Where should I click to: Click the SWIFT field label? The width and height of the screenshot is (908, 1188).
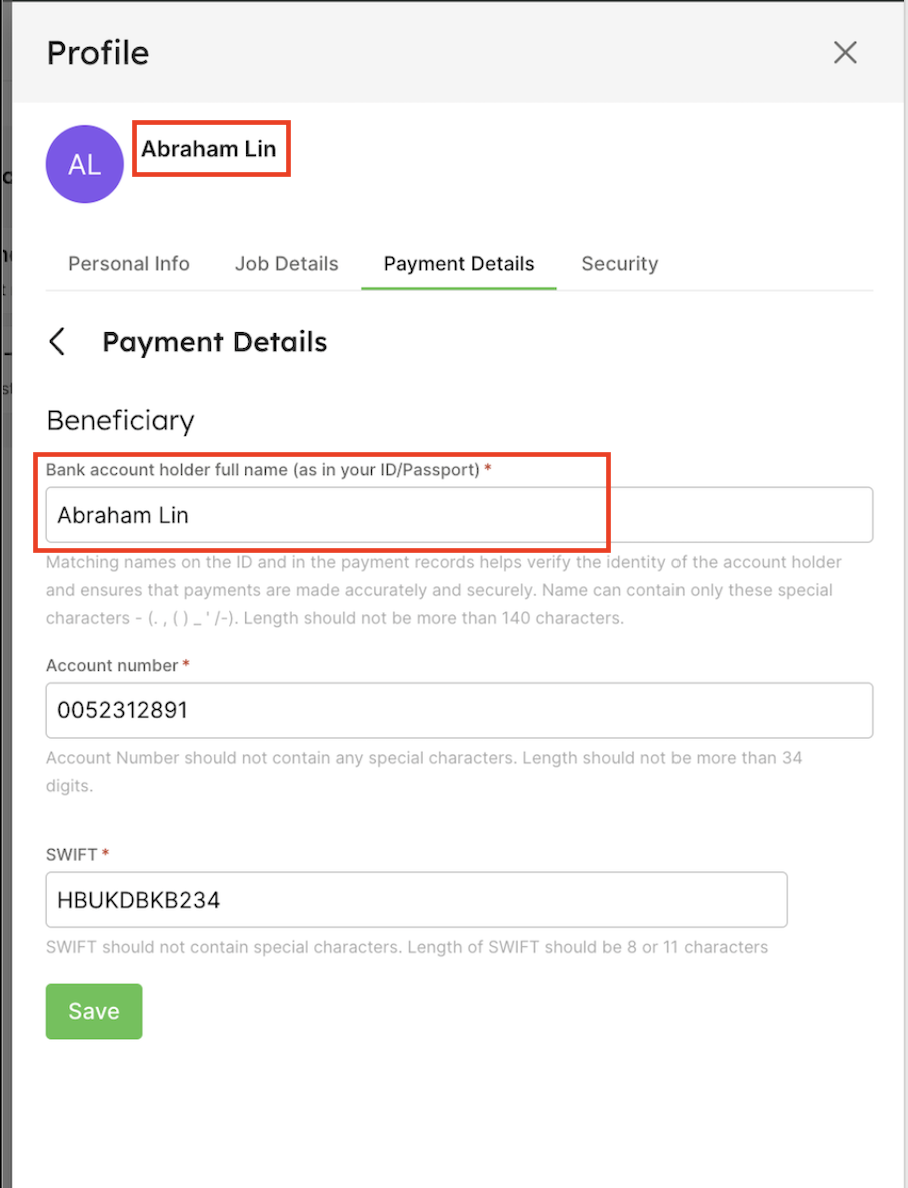coord(72,855)
